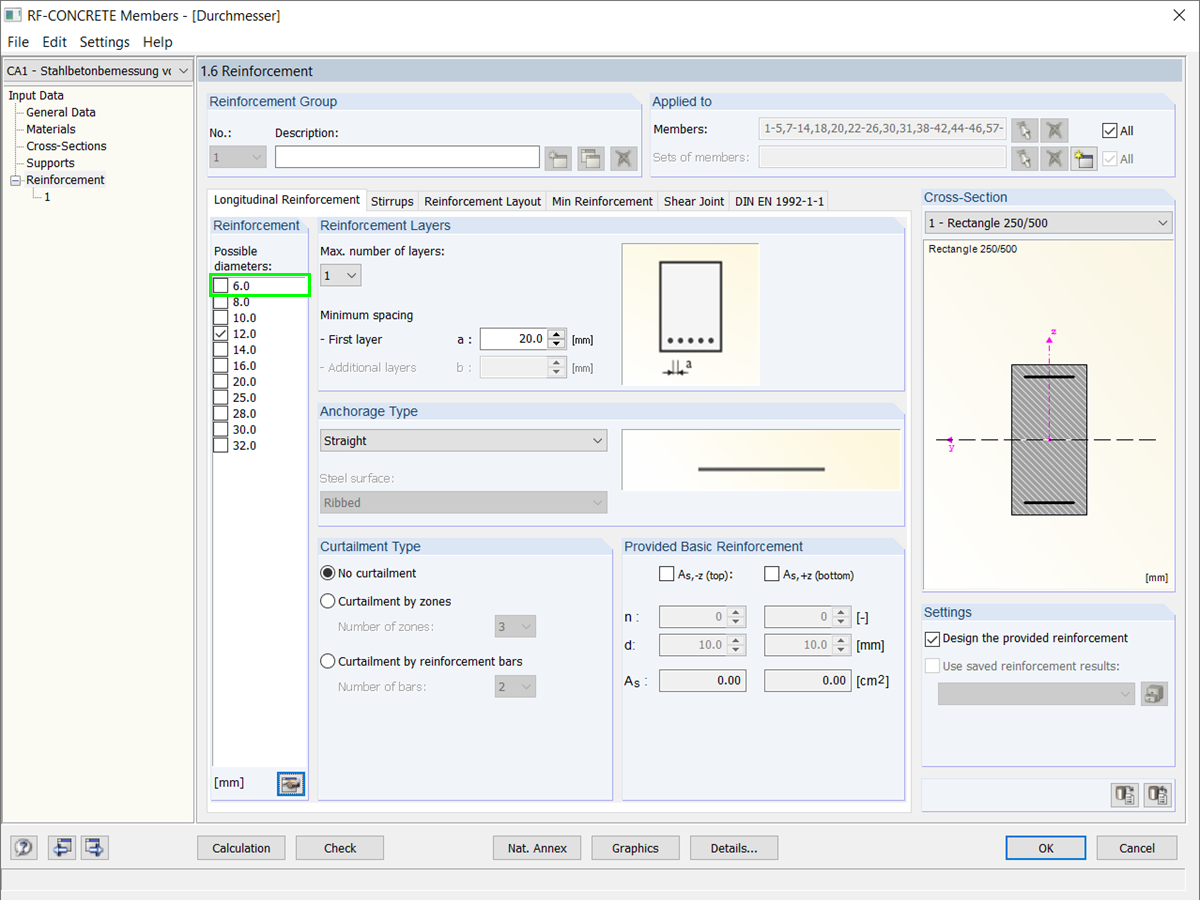Click the help icon at bottom left
Screen dimensions: 1200x900
pos(24,848)
